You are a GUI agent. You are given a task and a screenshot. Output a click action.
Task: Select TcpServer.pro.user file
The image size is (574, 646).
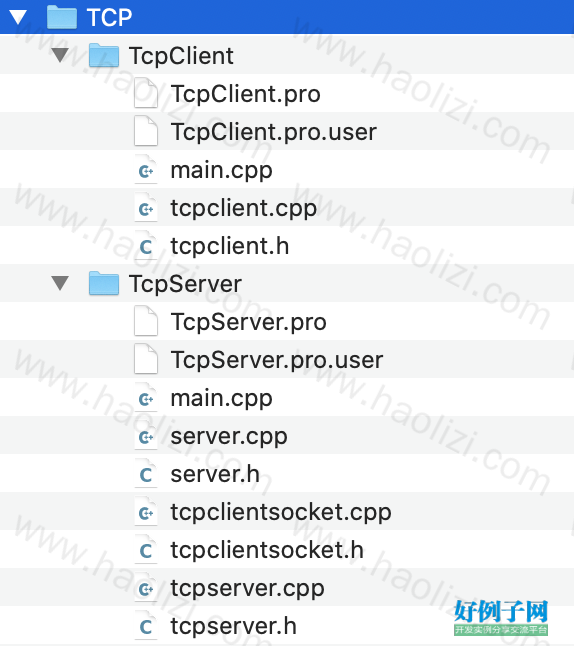(287, 360)
